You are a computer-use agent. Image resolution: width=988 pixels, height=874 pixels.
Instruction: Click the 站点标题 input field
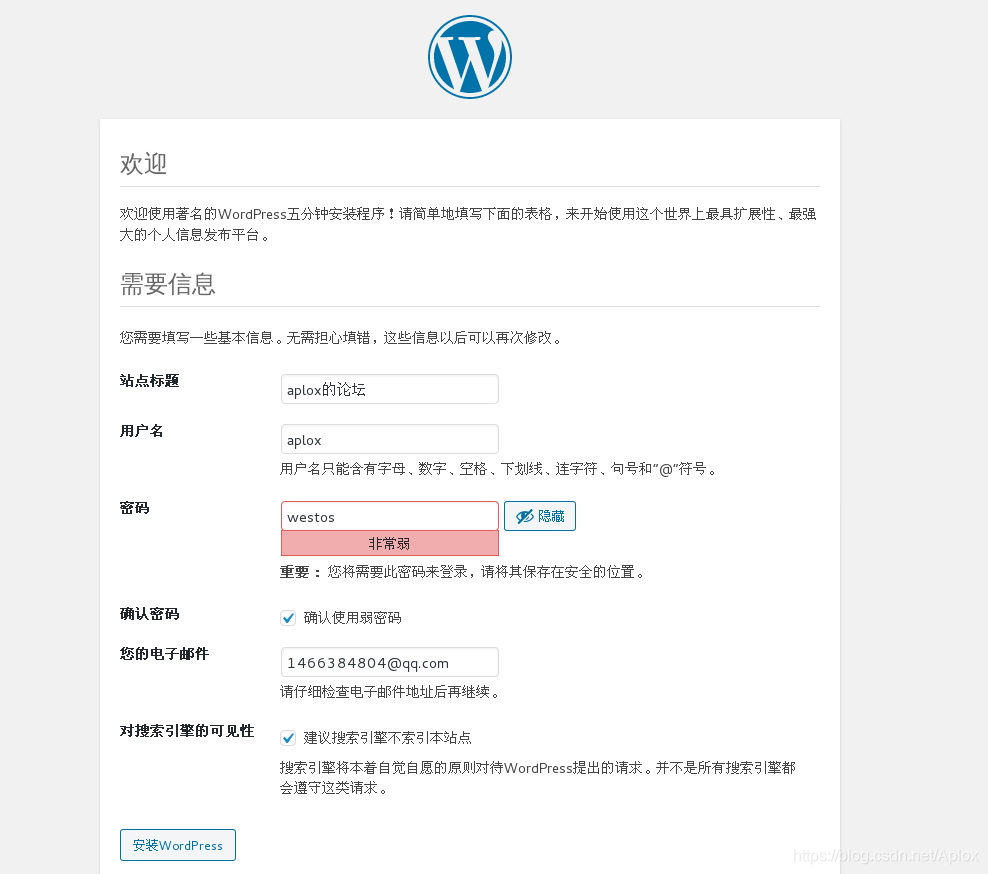pyautogui.click(x=389, y=389)
